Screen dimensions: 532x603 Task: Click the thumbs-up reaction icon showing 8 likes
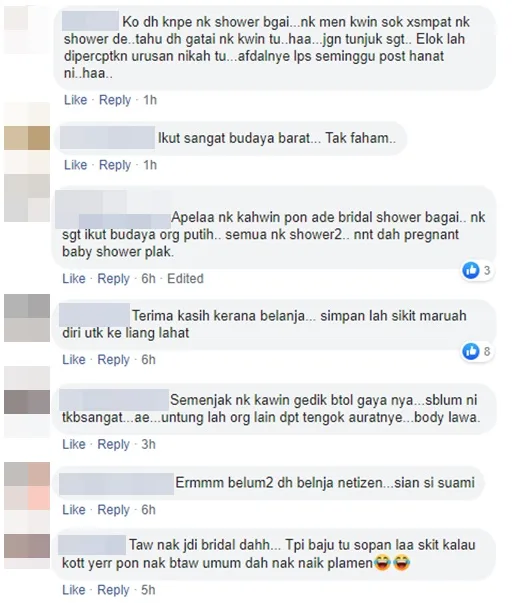click(470, 351)
